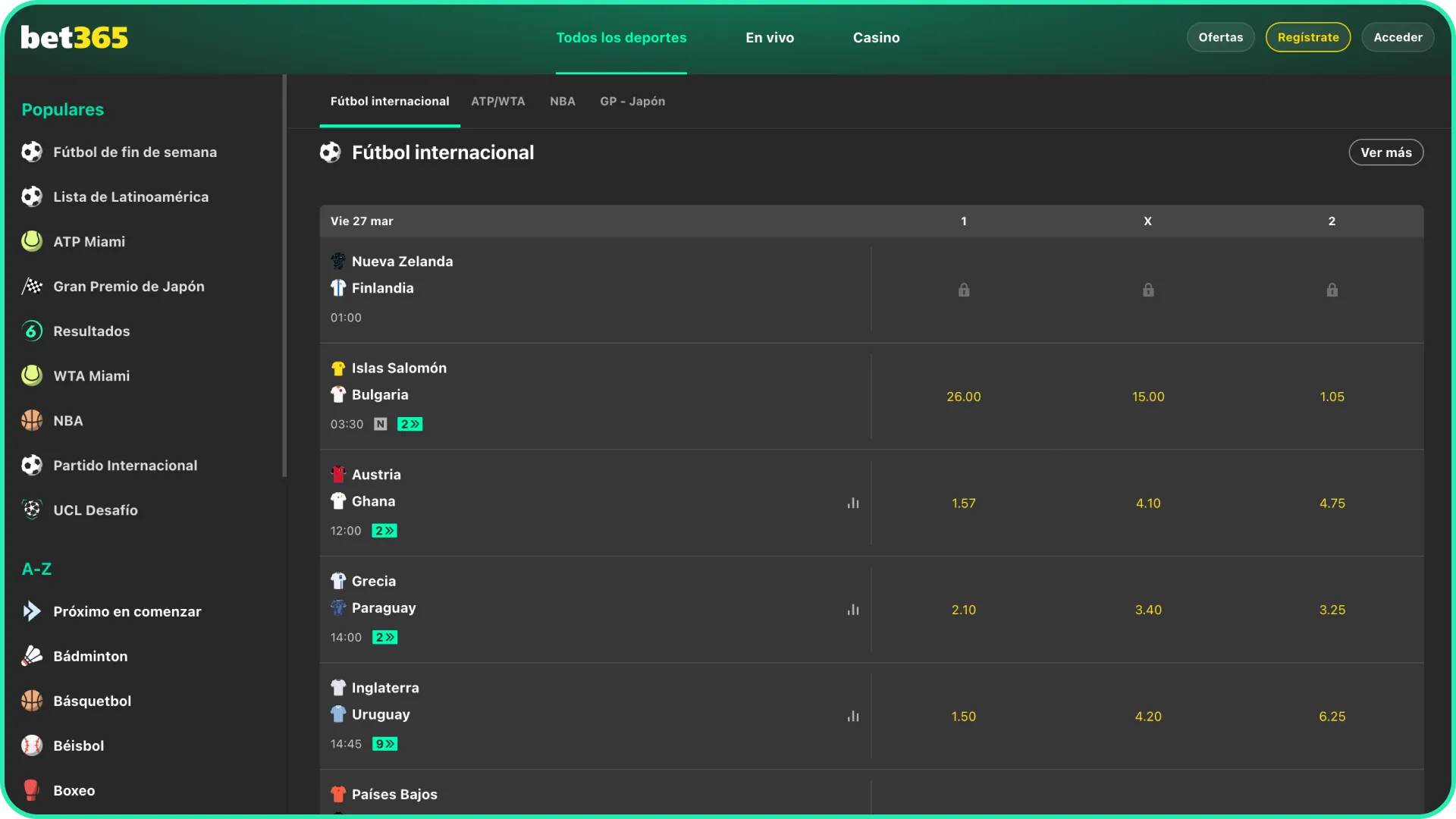This screenshot has width=1456, height=819.
Task: Select the Fútbol de fin de semana soccer icon
Action: 31,151
